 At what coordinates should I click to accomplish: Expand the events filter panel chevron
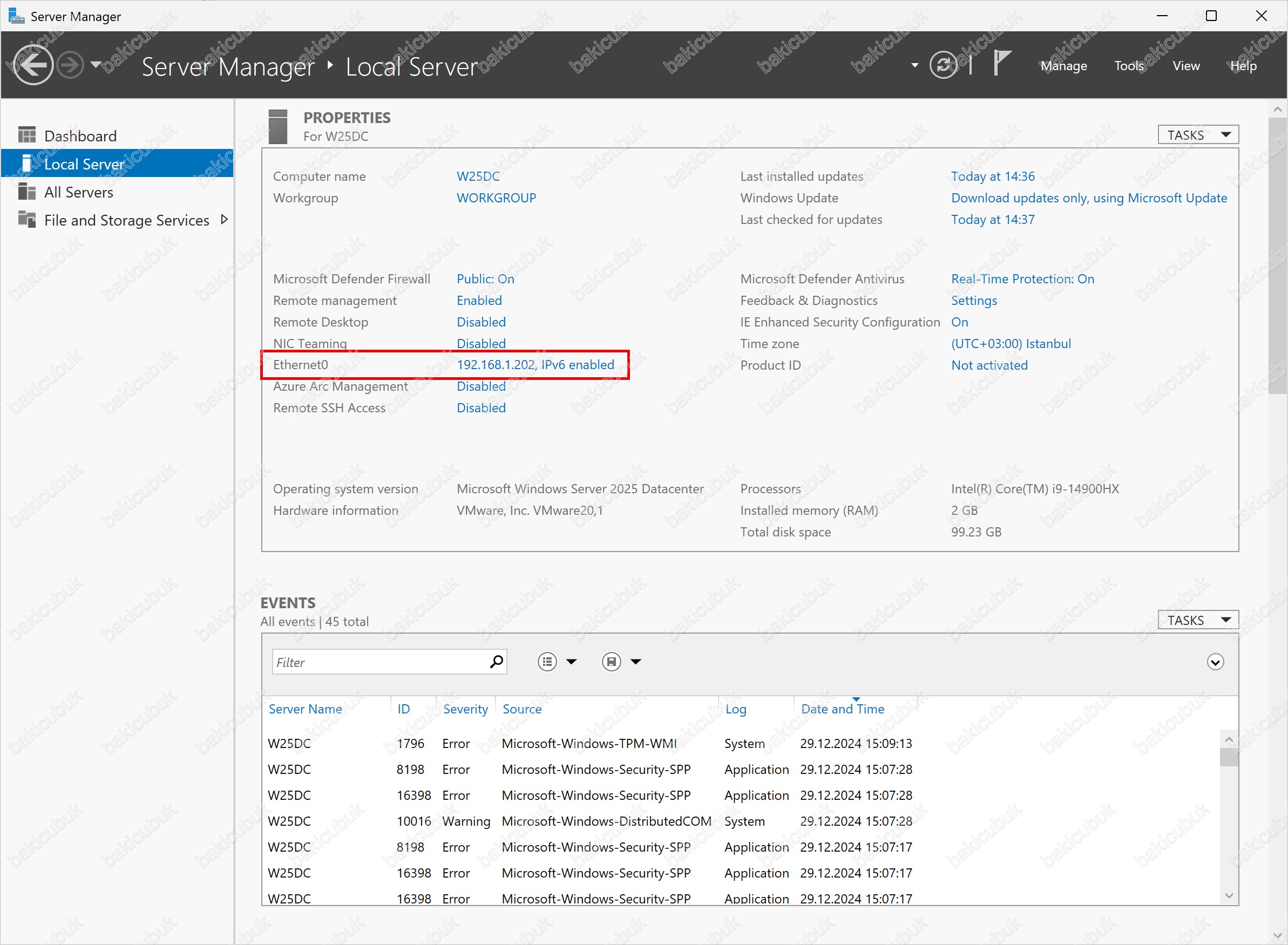pos(1215,662)
